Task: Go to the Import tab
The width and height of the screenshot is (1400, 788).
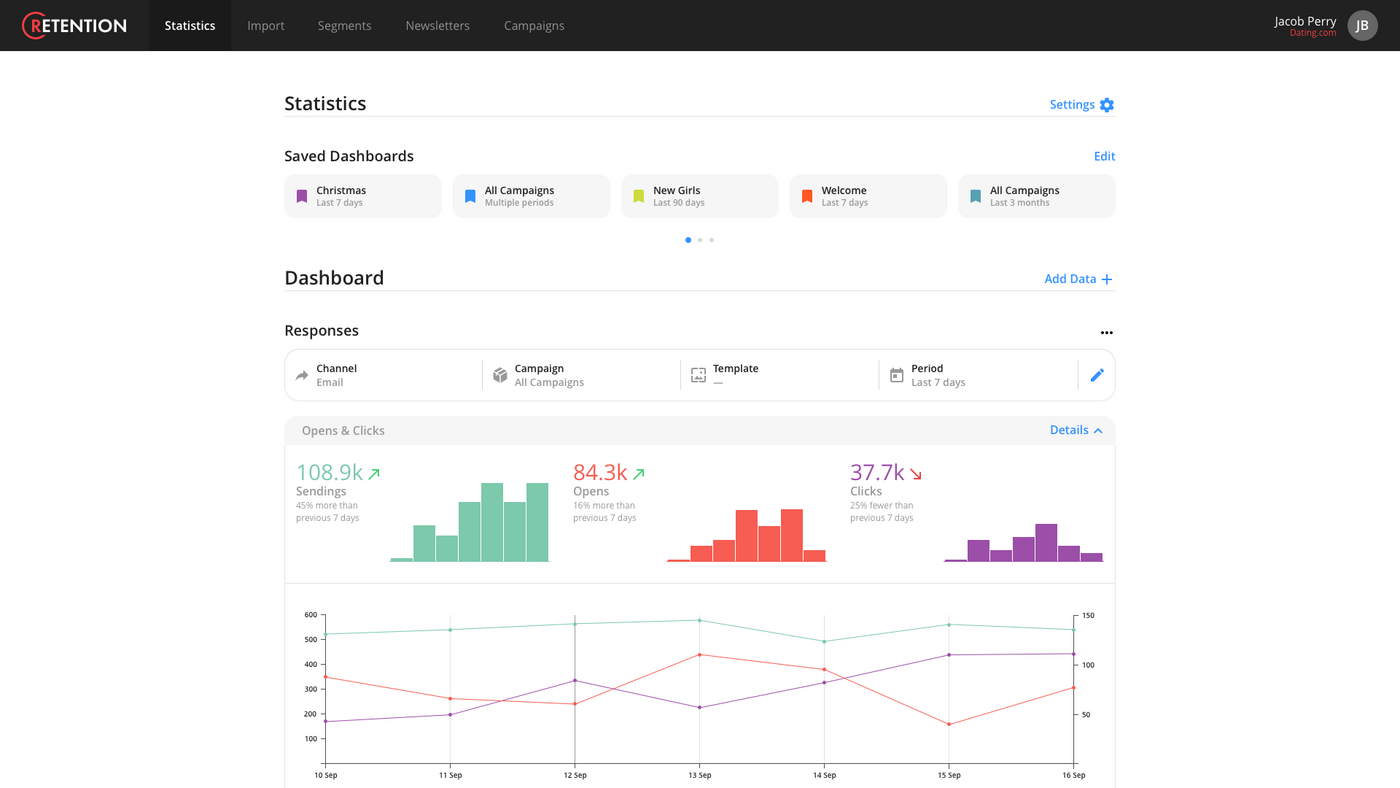Action: pyautogui.click(x=266, y=25)
